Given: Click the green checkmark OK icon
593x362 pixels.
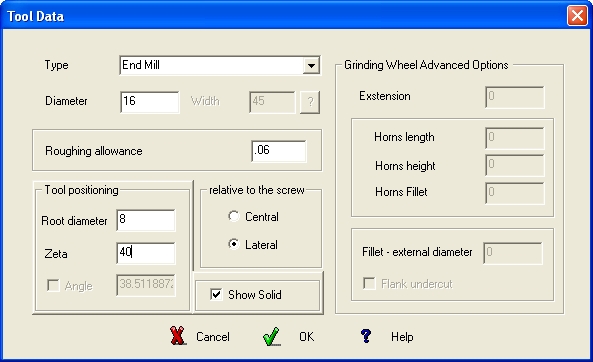Looking at the screenshot, I should coord(272,336).
